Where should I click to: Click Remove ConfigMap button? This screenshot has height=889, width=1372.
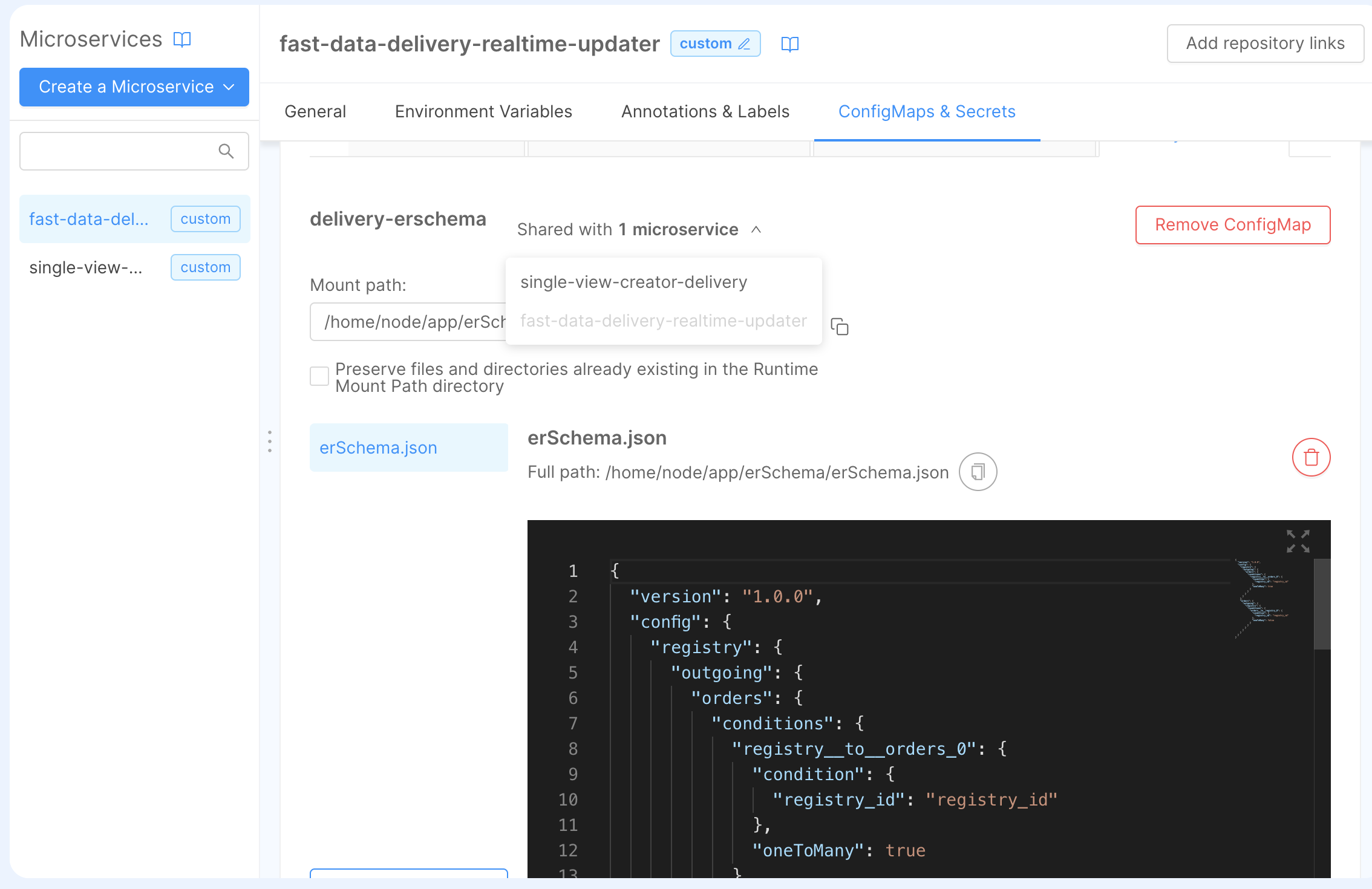click(1232, 225)
